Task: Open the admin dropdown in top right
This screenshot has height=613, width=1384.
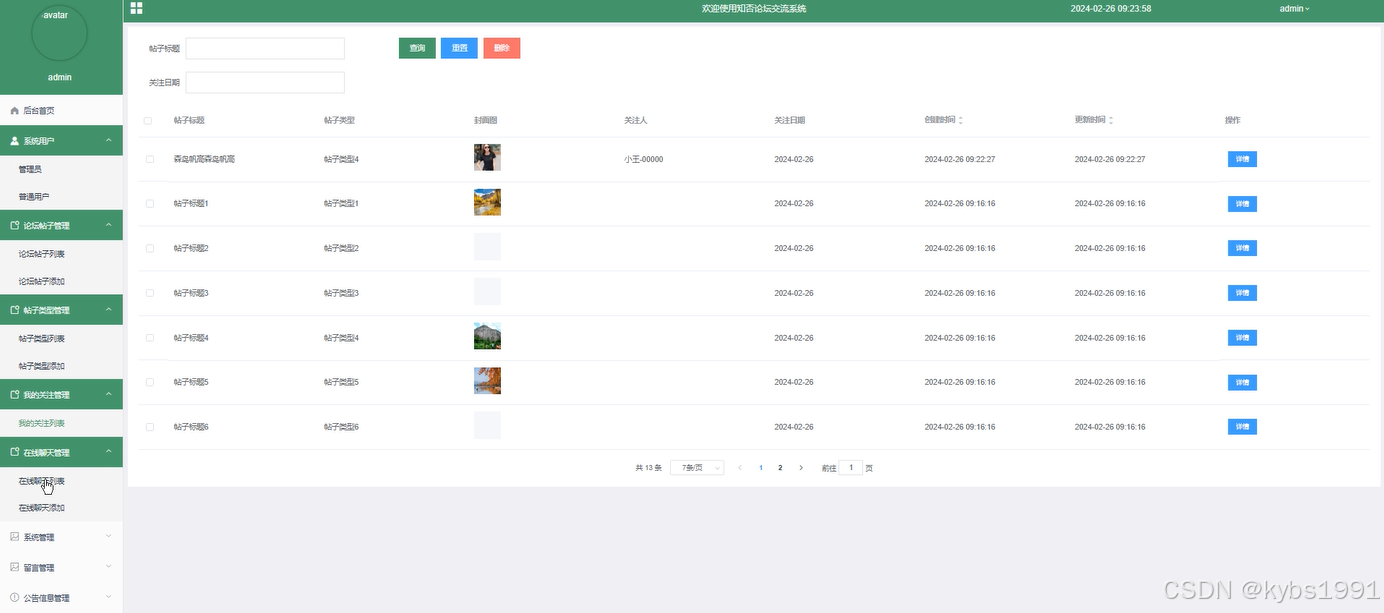Action: 1294,8
